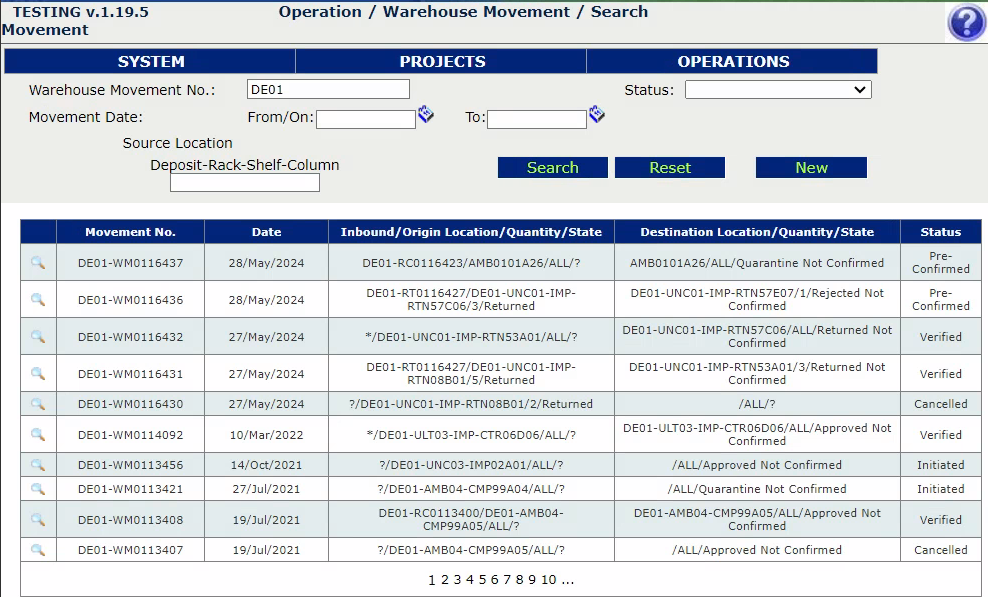View details of movement DE01-WM0116436
Screen dimensions: 988x597
[38, 299]
